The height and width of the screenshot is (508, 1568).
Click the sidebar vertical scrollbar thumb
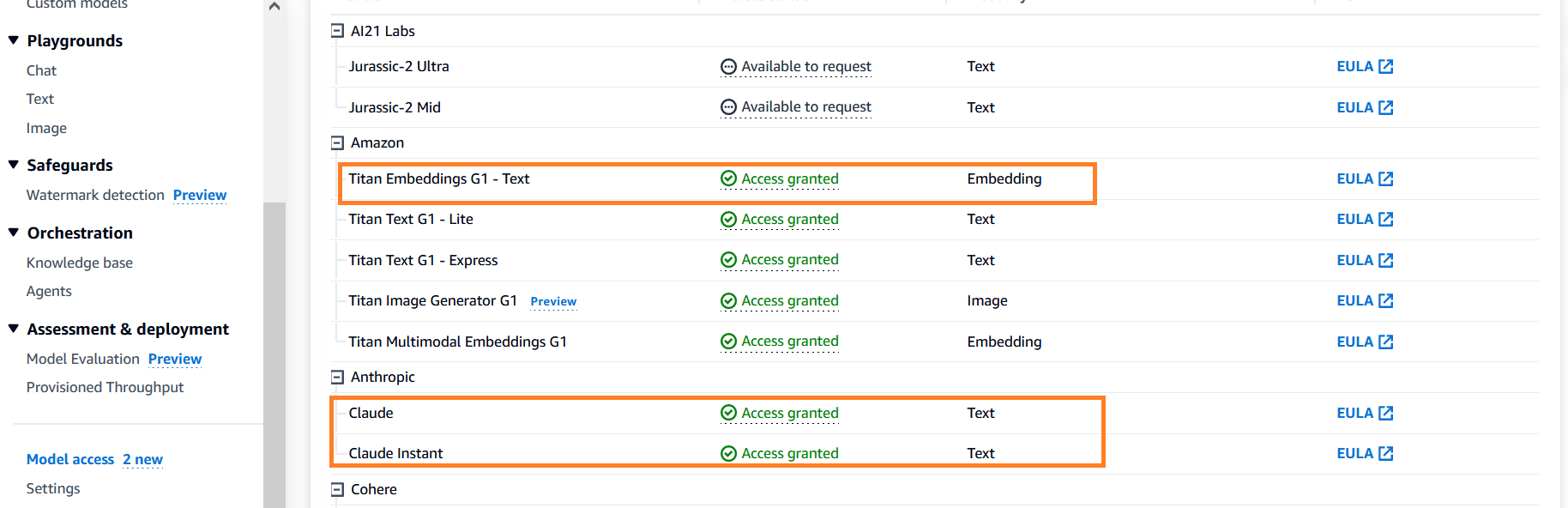(x=274, y=354)
